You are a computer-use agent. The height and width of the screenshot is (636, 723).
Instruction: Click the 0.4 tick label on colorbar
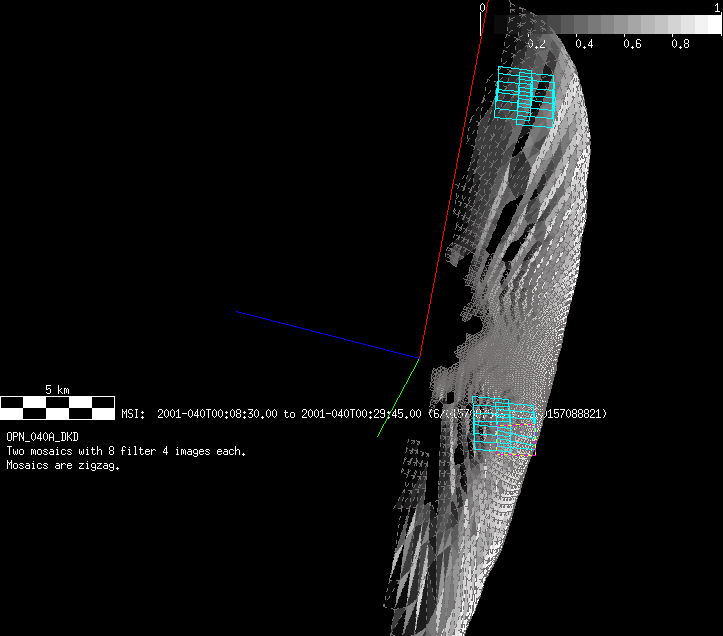(x=584, y=44)
